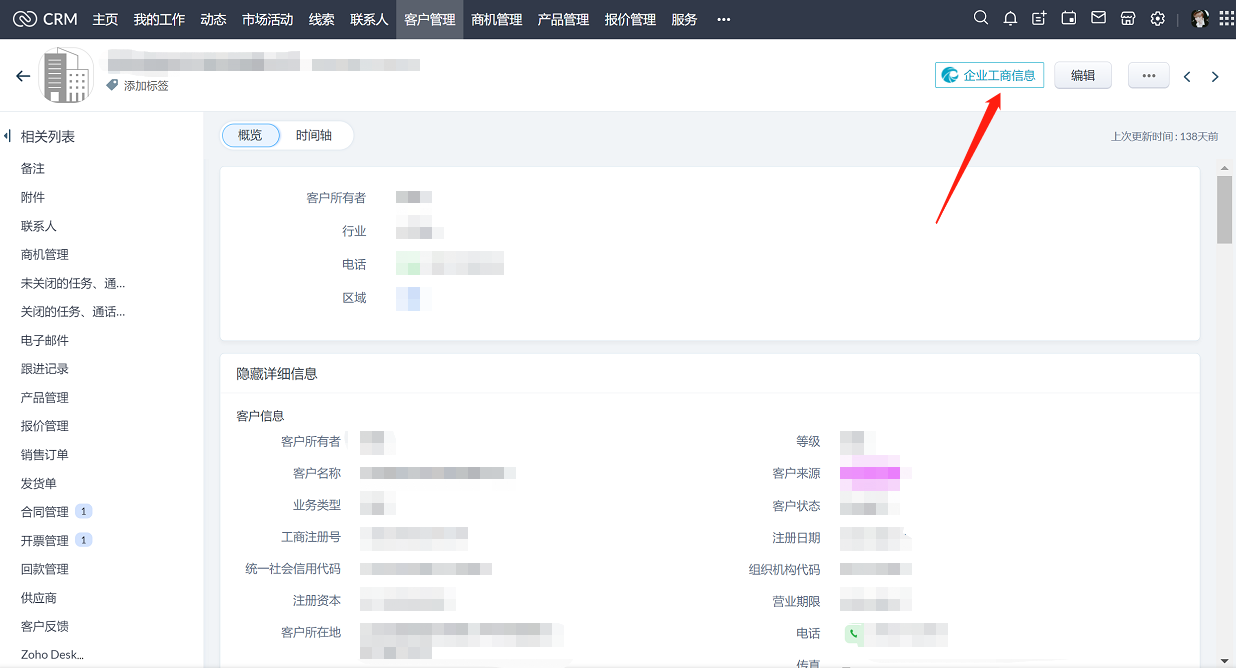Click 添加标签 link
Image resolution: width=1236 pixels, height=668 pixels.
(x=146, y=86)
